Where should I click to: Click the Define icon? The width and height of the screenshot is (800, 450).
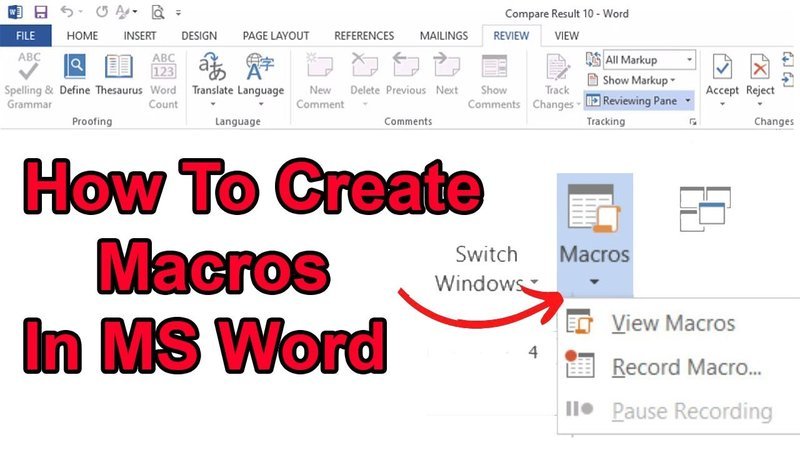click(x=74, y=74)
